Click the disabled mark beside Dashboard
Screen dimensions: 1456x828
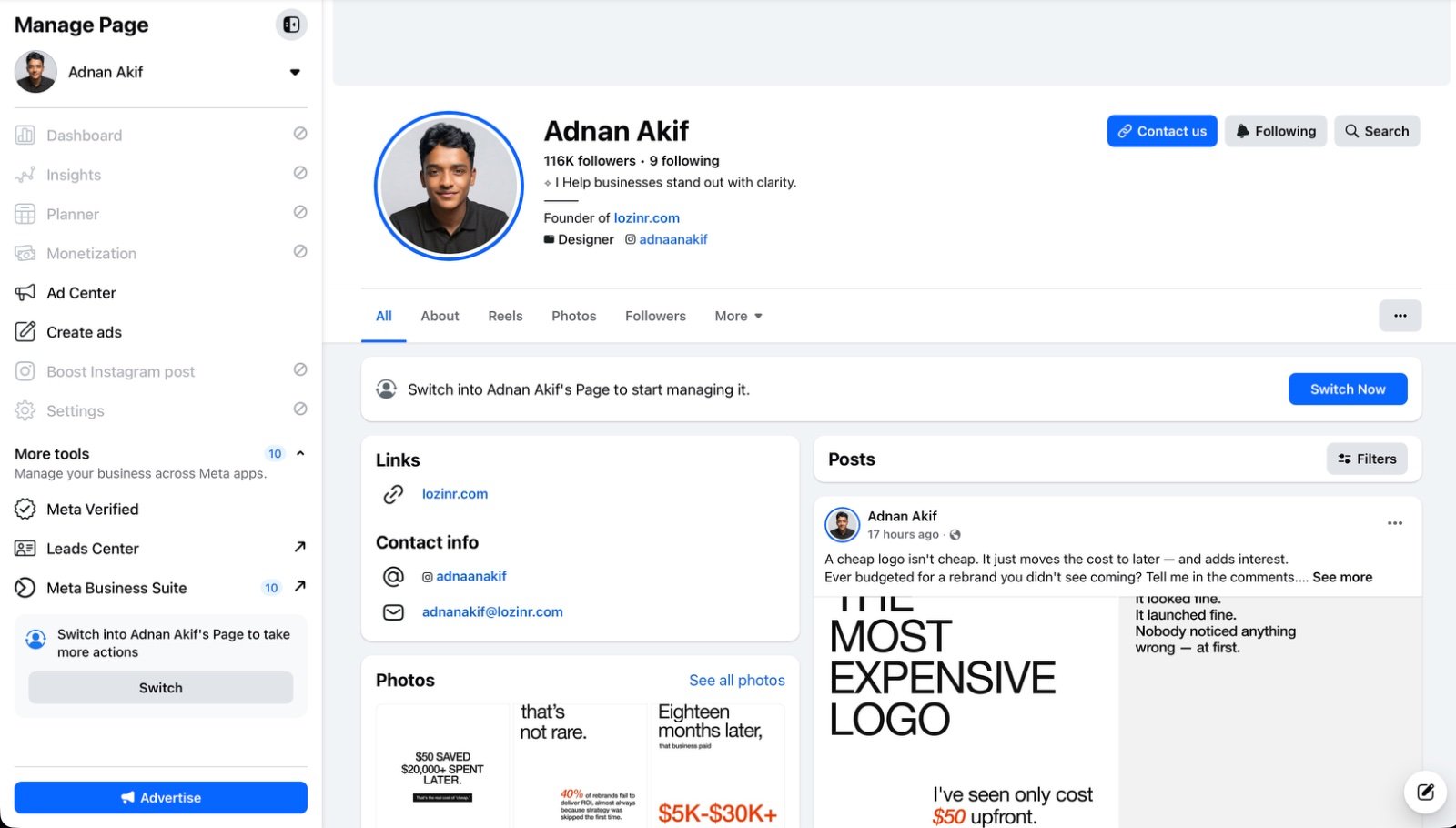300,134
